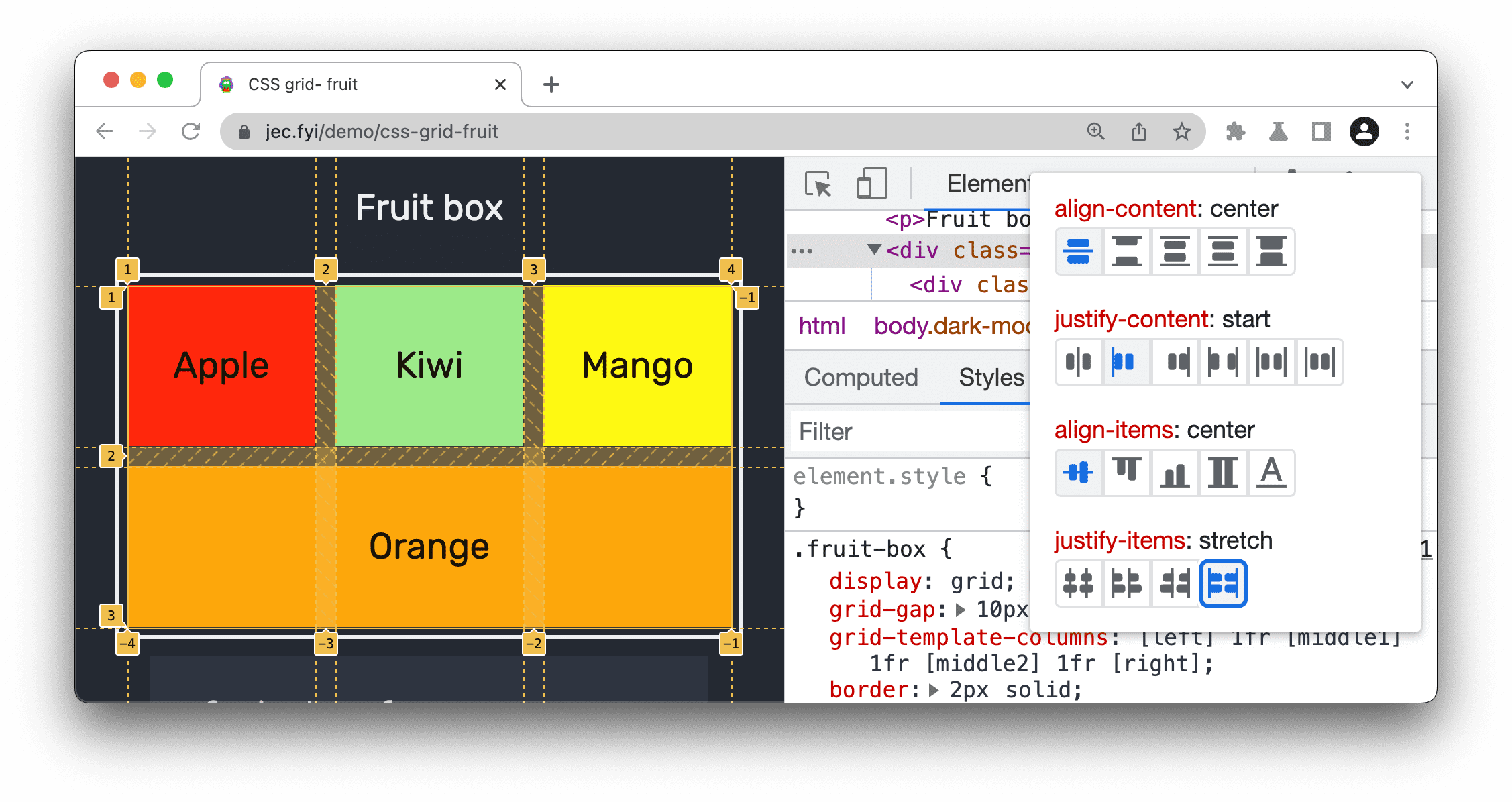The image size is (1512, 802).
Task: Click the align-items start icon
Action: click(1127, 472)
